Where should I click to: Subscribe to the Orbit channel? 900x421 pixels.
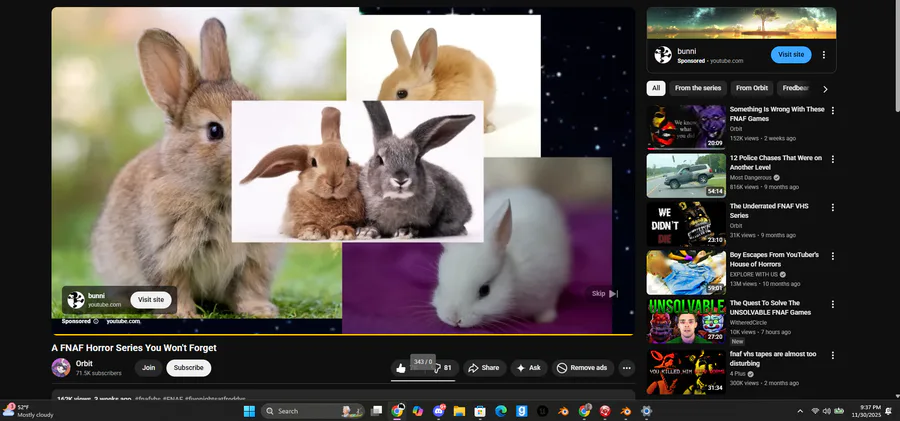[188, 368]
